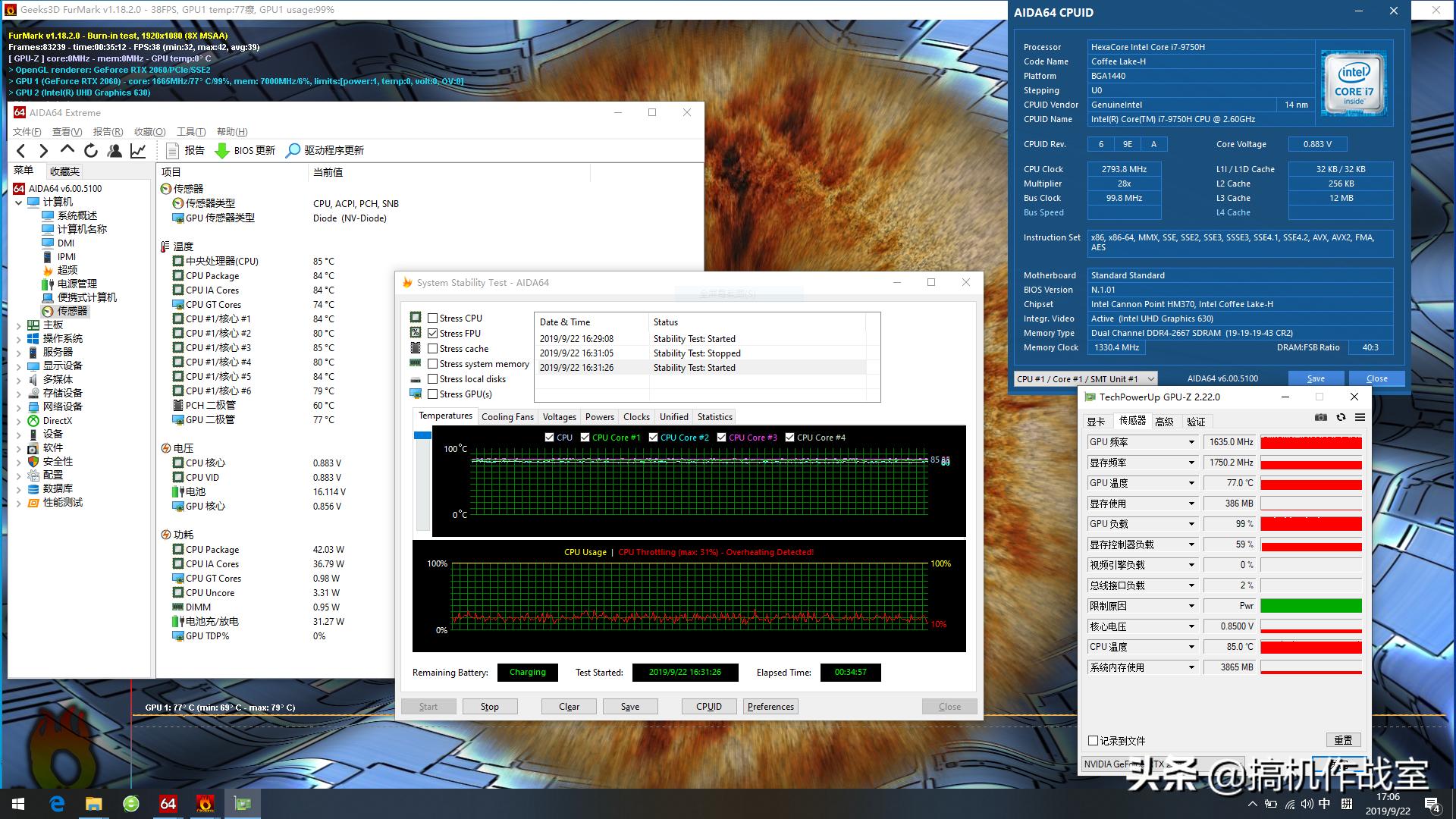Click GPU-Z refresh icon
Viewport: 1456px width, 819px height.
[1341, 418]
